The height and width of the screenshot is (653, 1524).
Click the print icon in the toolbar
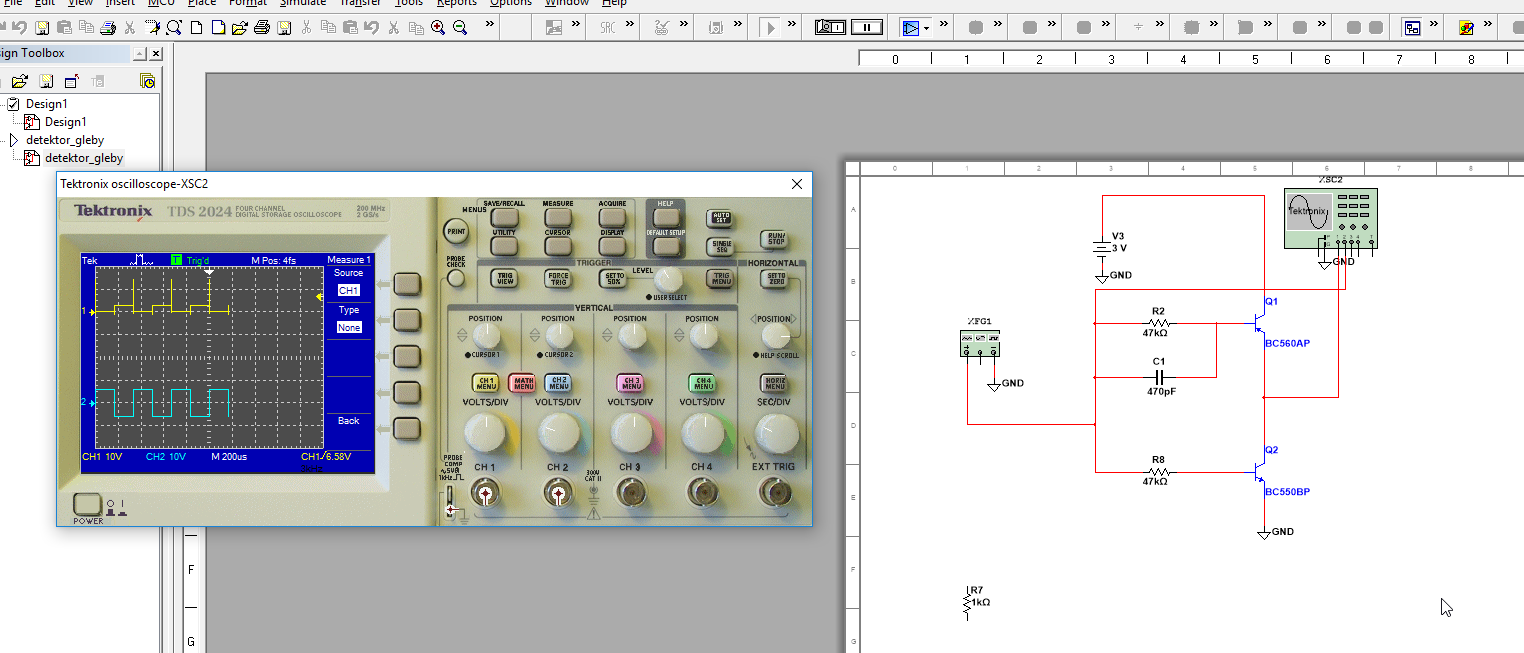261,28
